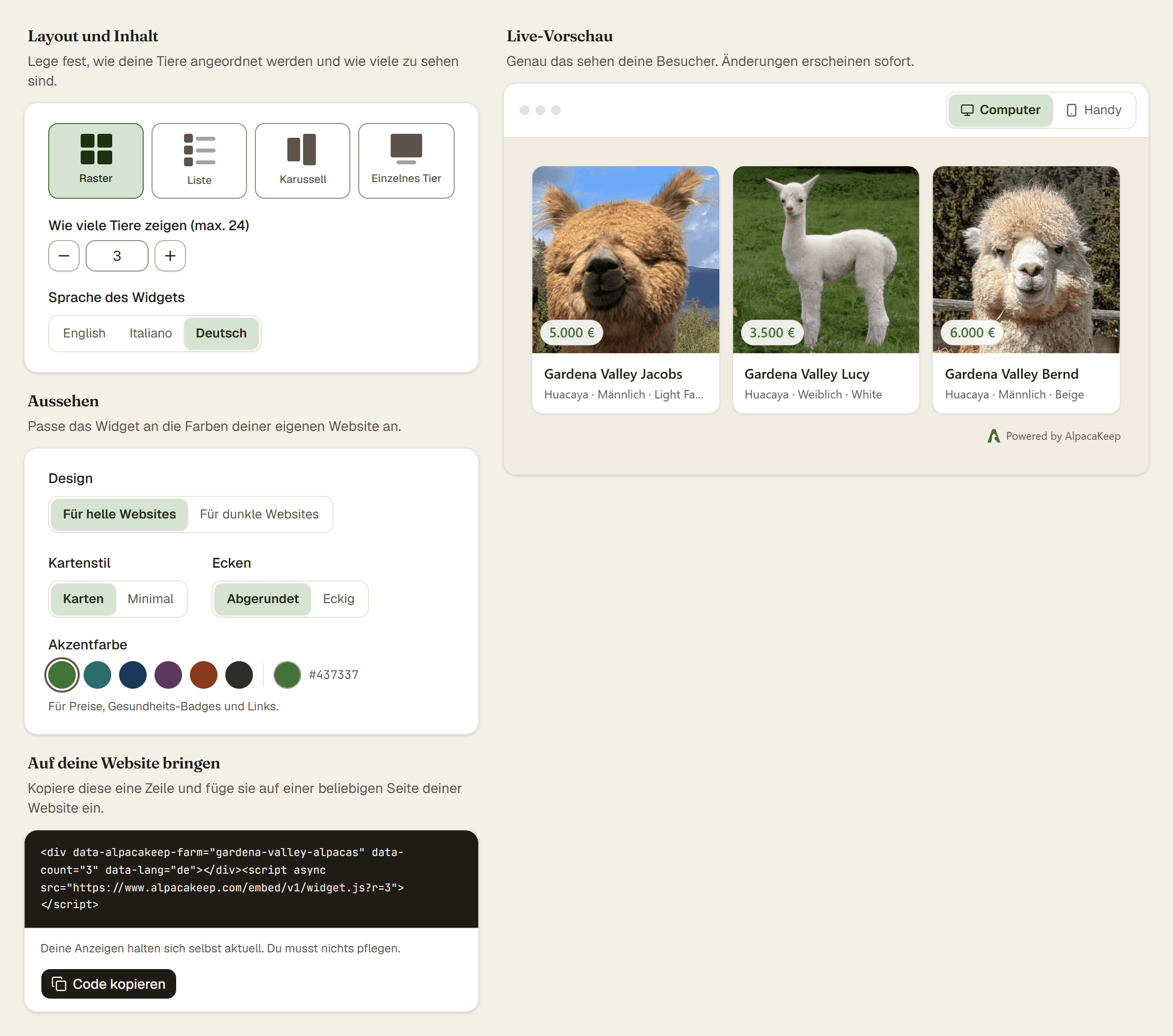Select the Einzelnes Tier layout
1173x1036 pixels.
[406, 161]
